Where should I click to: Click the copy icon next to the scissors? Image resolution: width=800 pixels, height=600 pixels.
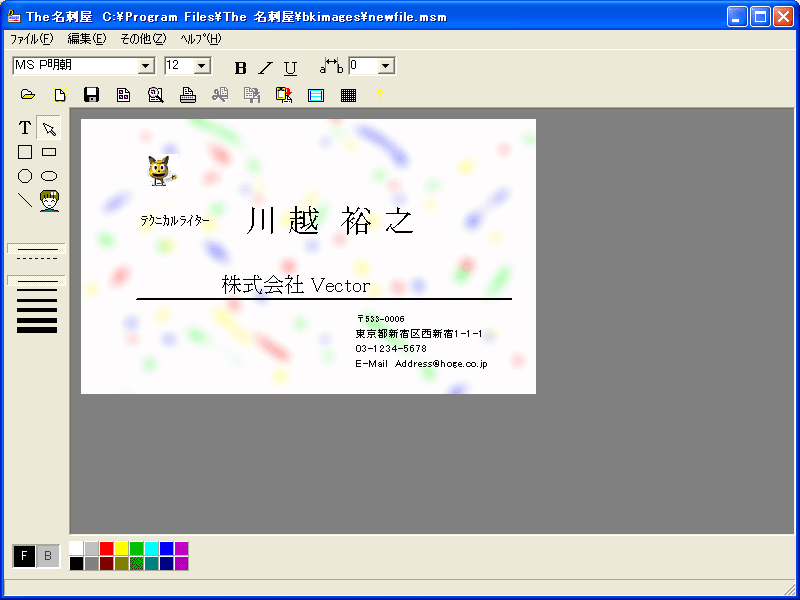coord(252,94)
